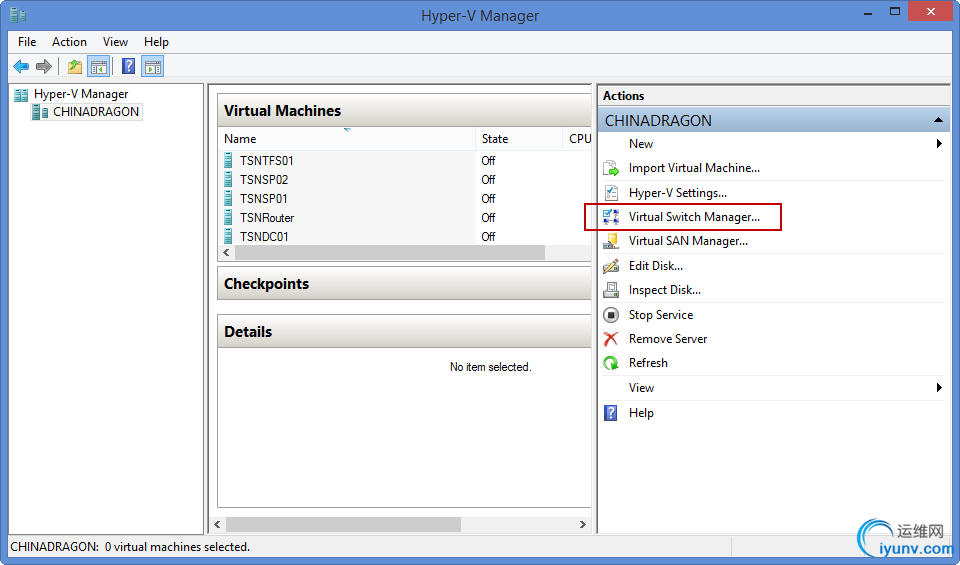Open the Action menu
The height and width of the screenshot is (565, 960).
[69, 42]
